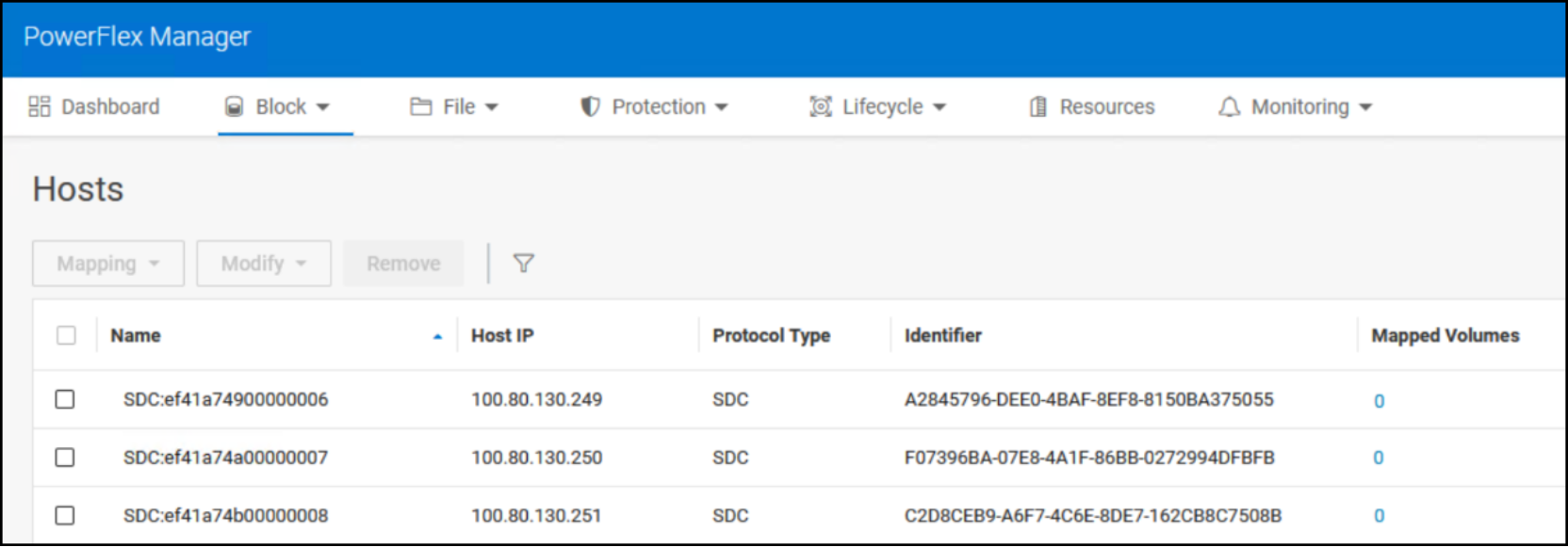Click host IP 100.80.130.250

537,458
